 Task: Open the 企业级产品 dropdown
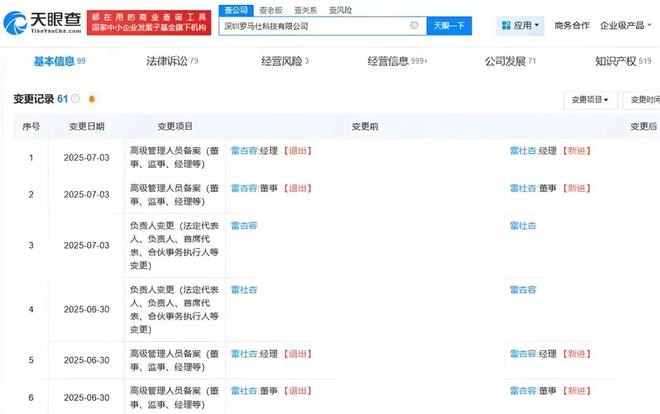[x=625, y=26]
